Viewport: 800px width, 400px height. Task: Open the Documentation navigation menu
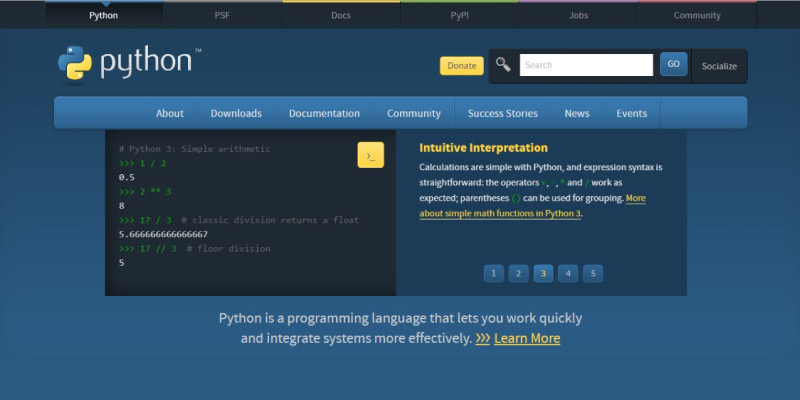pyautogui.click(x=324, y=113)
